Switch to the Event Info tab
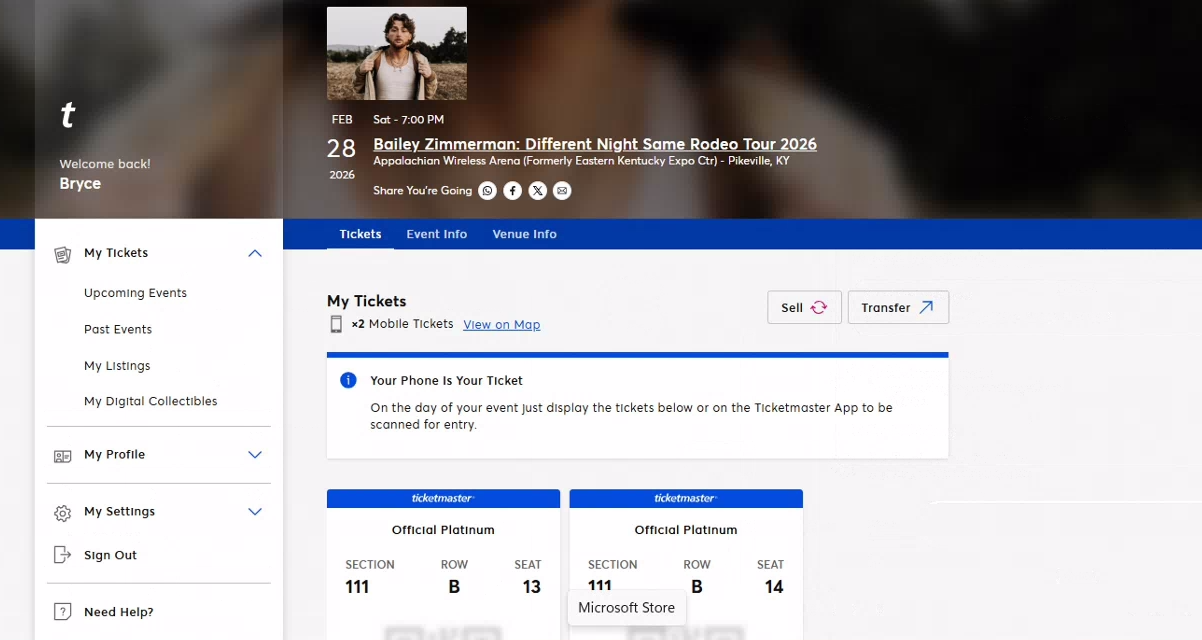The image size is (1202, 640). 436,234
